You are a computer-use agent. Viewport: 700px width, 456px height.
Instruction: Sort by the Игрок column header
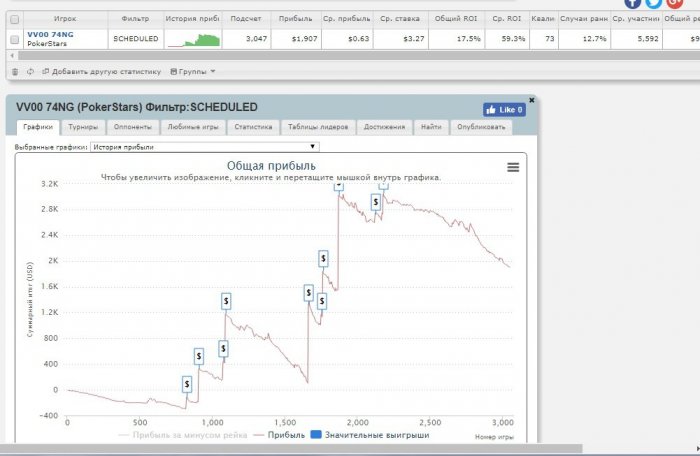[x=65, y=19]
